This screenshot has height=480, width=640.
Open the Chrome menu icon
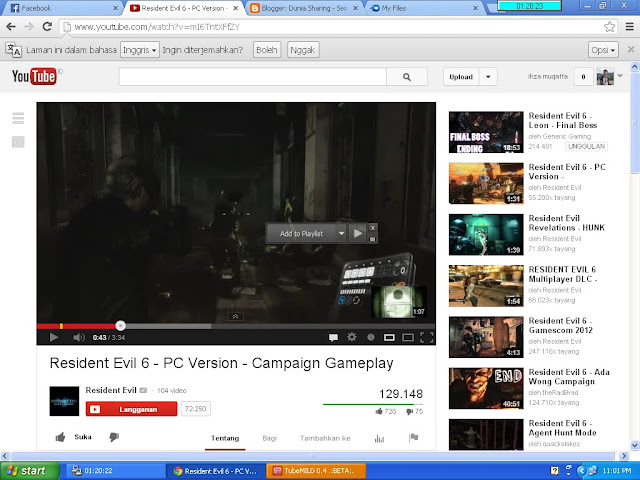[x=629, y=27]
